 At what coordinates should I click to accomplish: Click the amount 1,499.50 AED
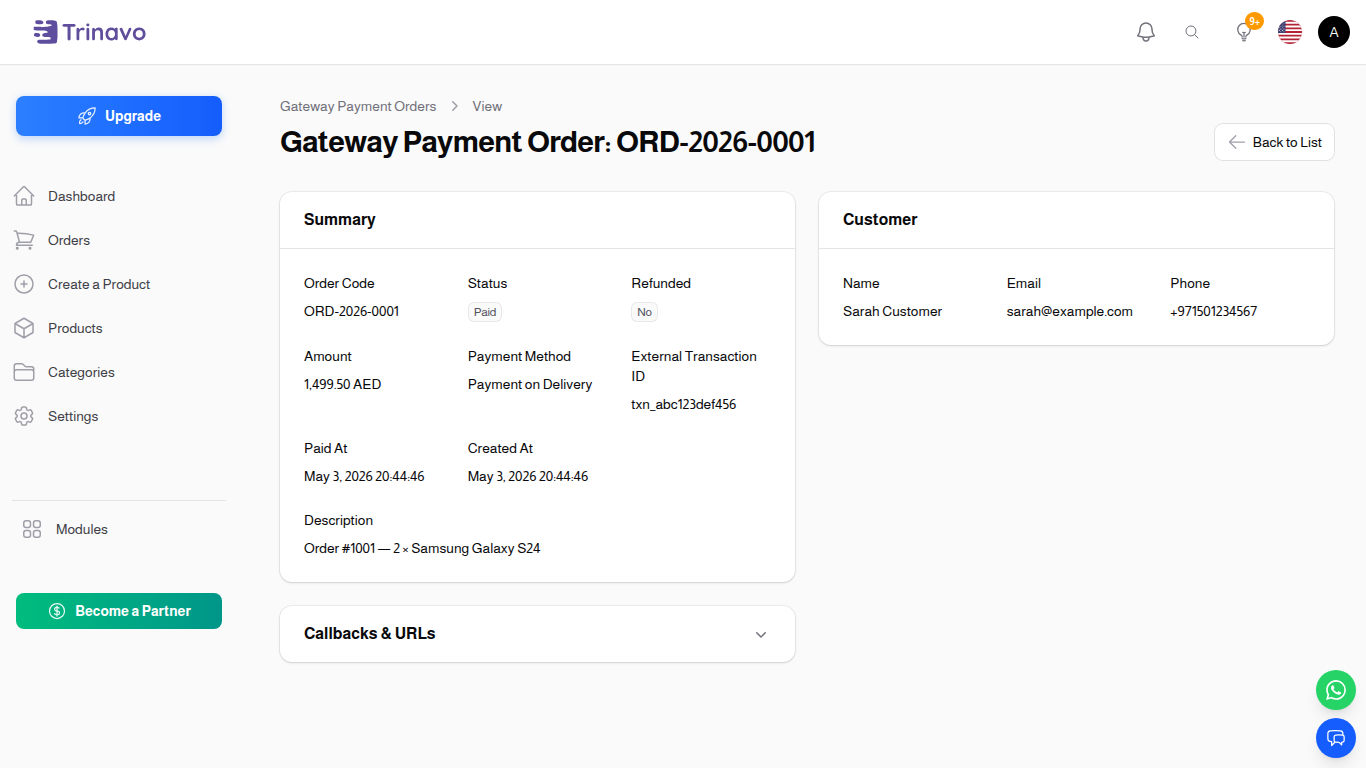coord(342,384)
